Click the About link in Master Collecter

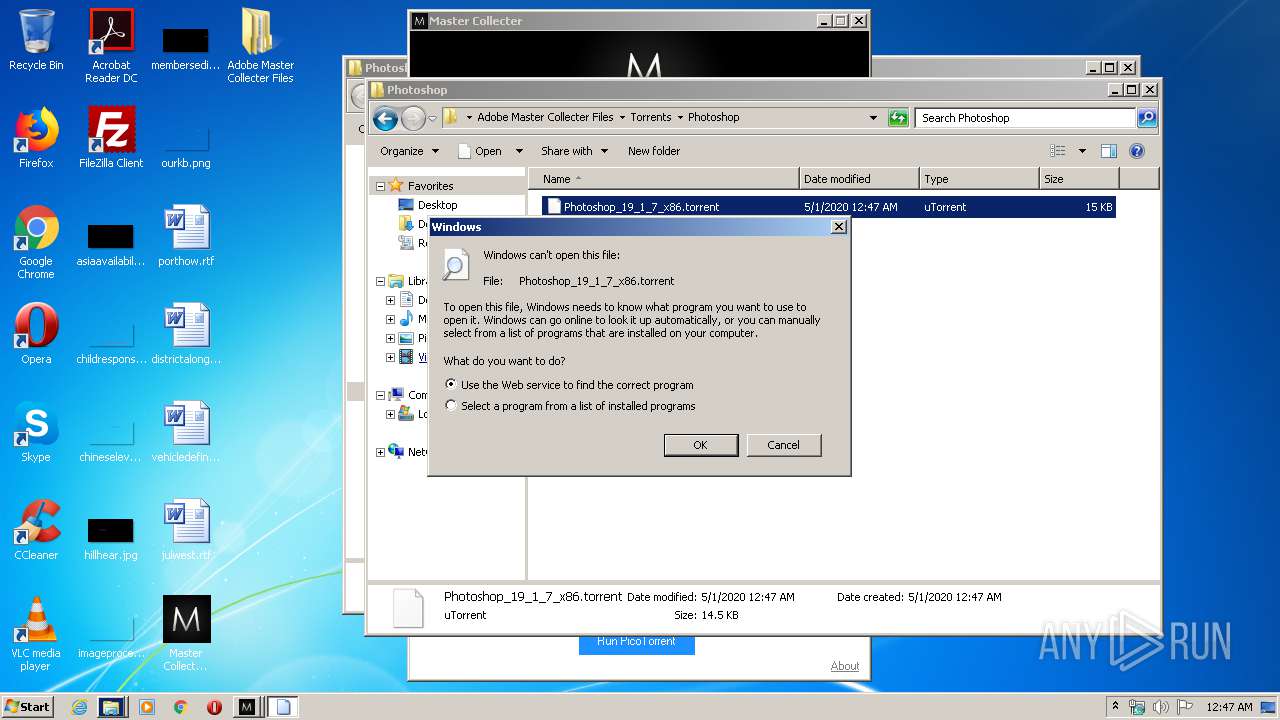[x=845, y=666]
